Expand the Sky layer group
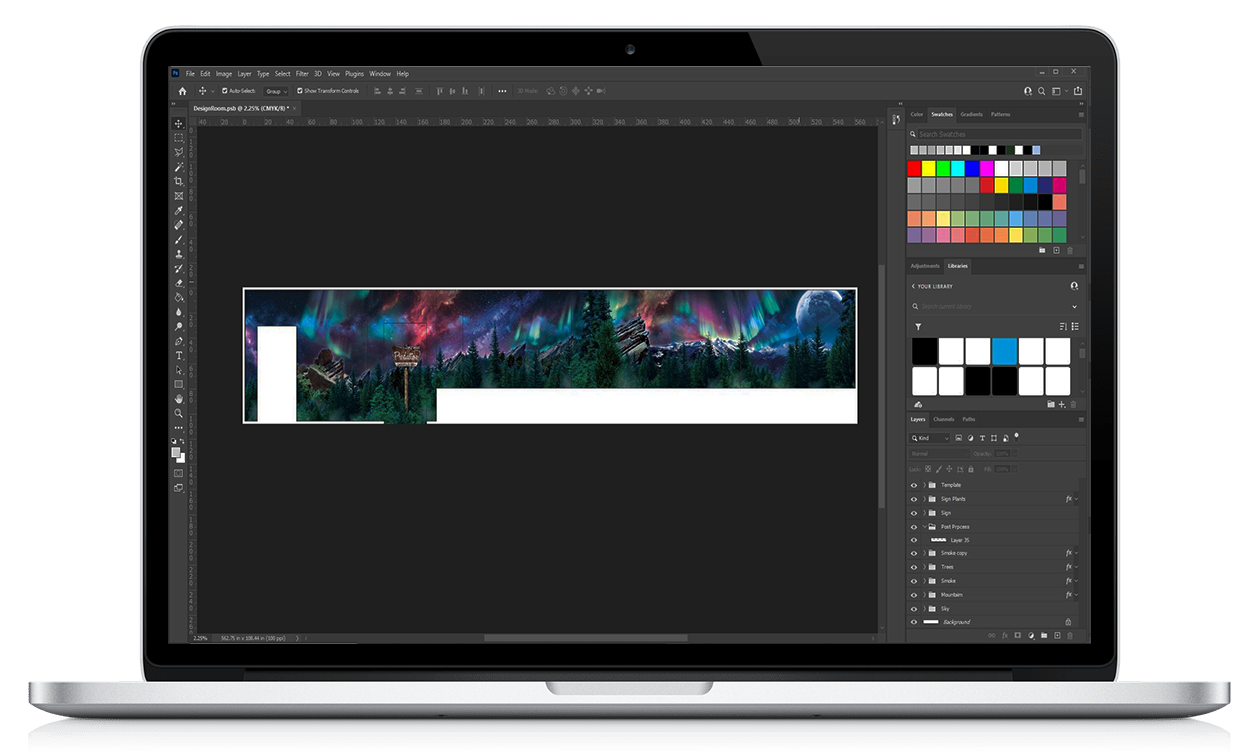The width and height of the screenshot is (1260, 756). (x=923, y=609)
